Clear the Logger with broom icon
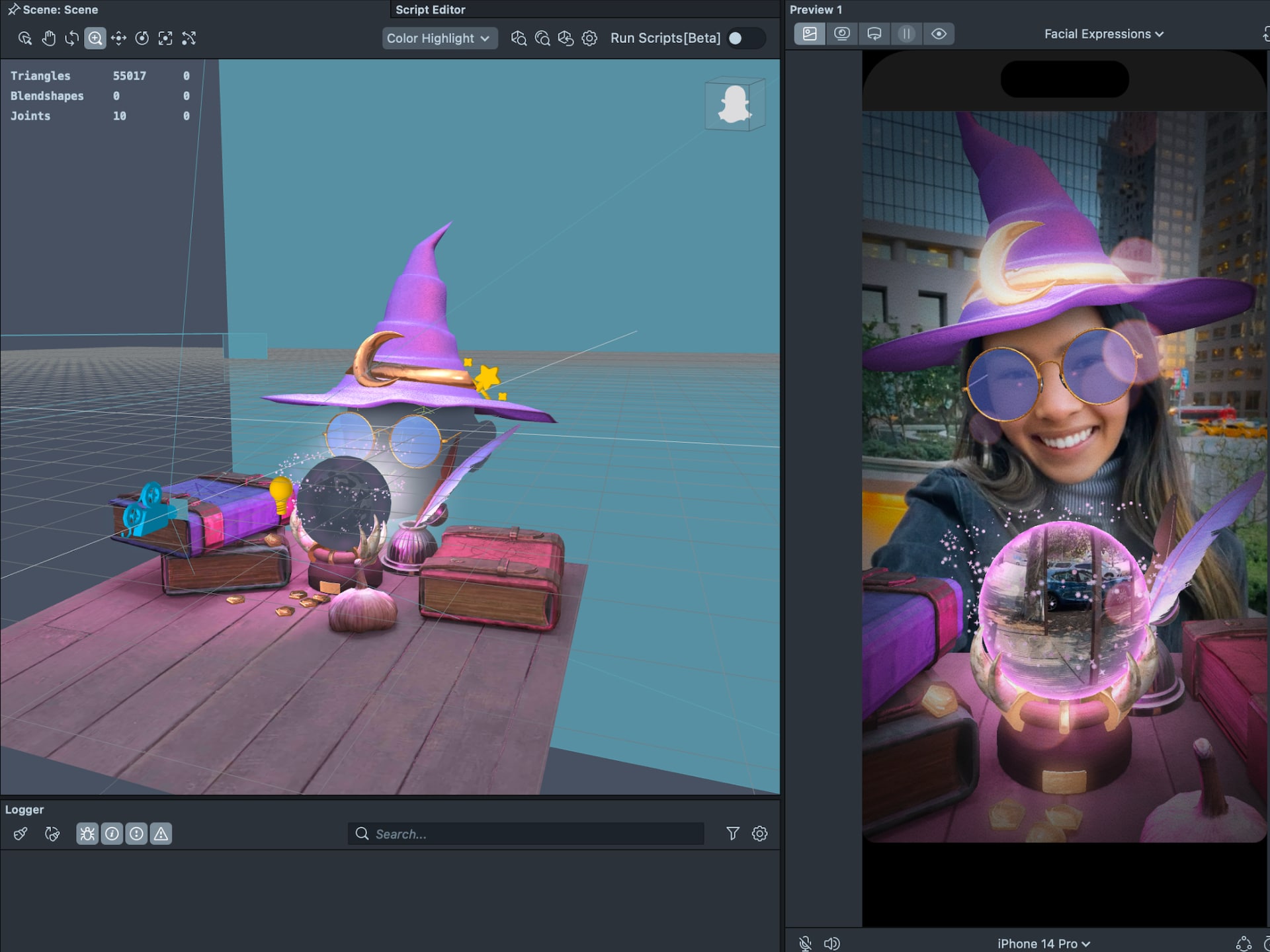This screenshot has height=952, width=1270. (21, 834)
